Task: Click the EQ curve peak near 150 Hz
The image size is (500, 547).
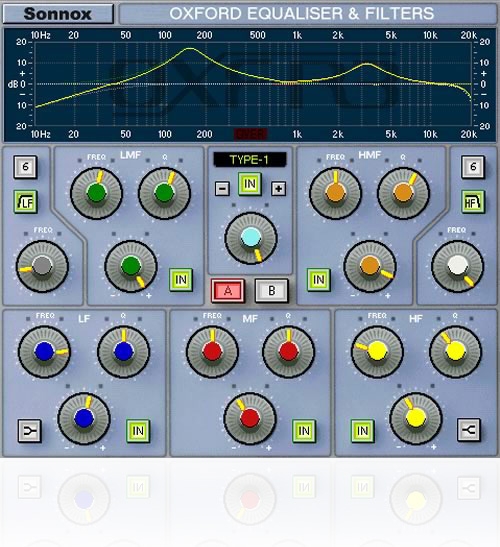Action: (x=189, y=48)
